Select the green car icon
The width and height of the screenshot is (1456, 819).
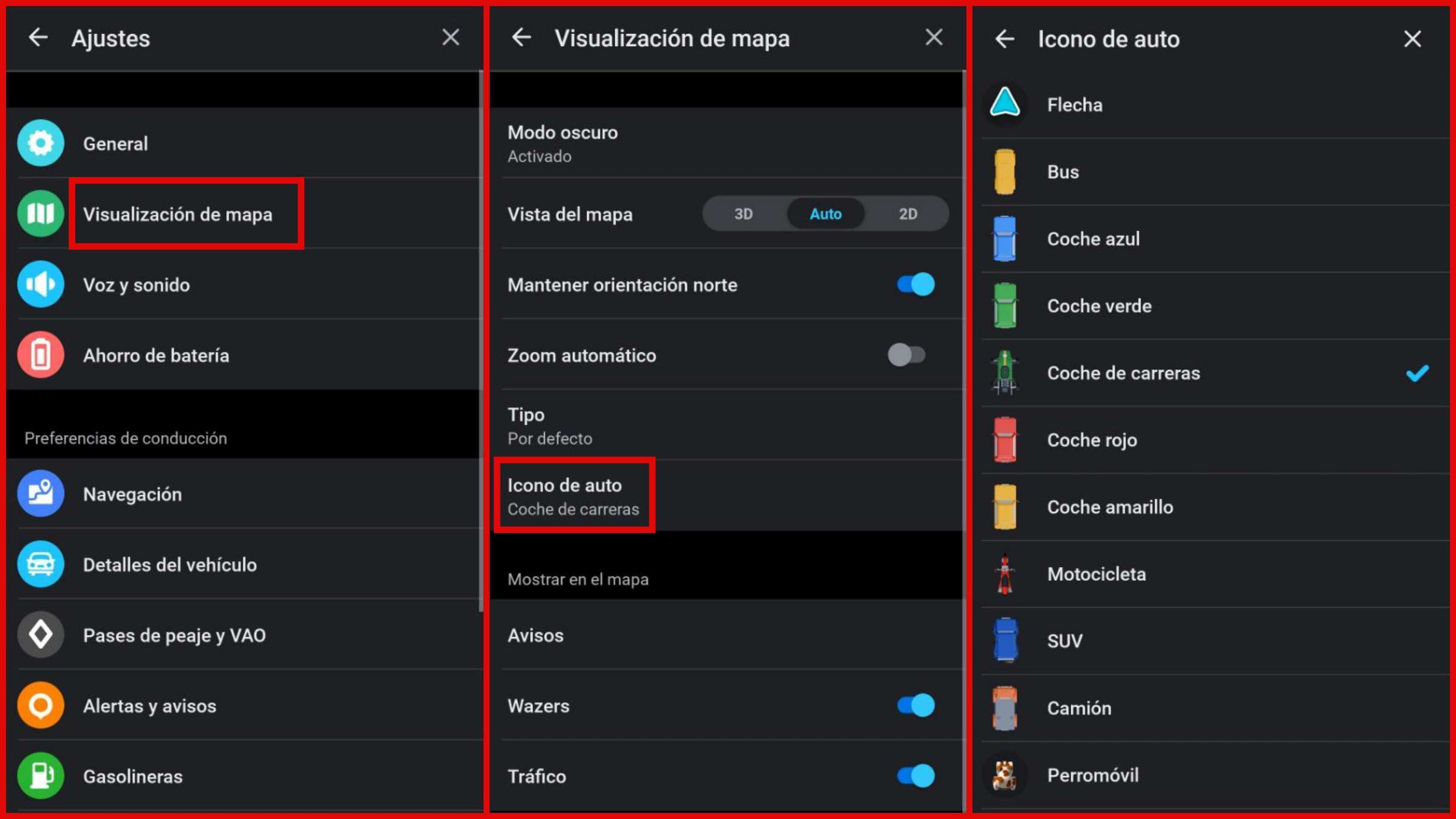pos(1005,306)
